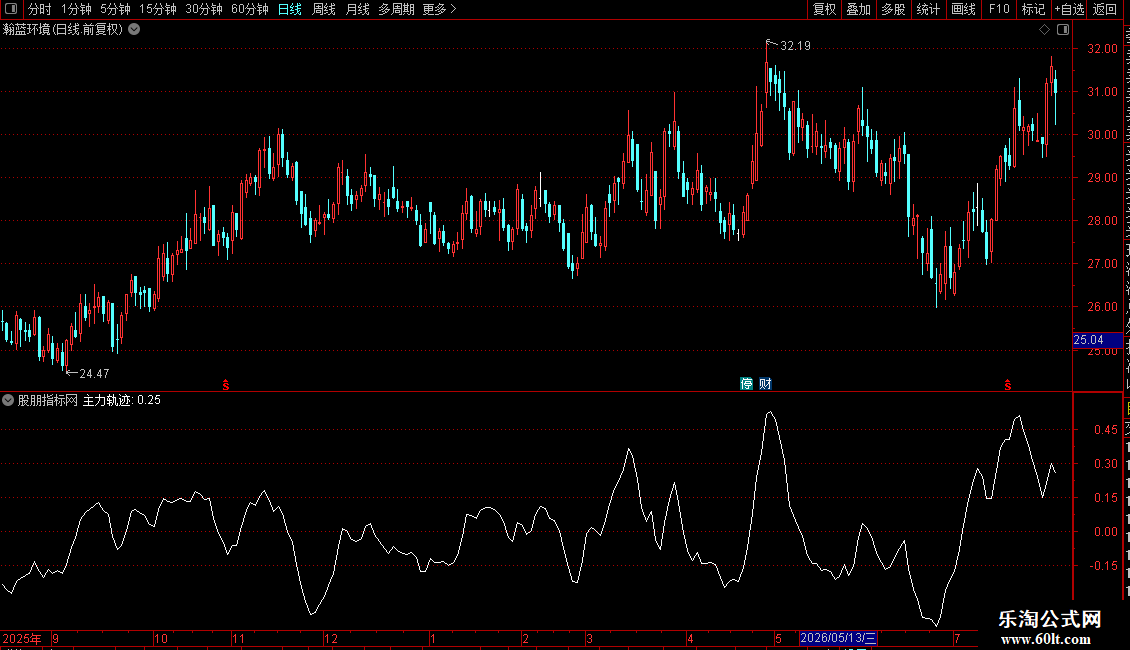Click the month 3 marker on timeline
This screenshot has height=650, width=1130.
(590, 638)
